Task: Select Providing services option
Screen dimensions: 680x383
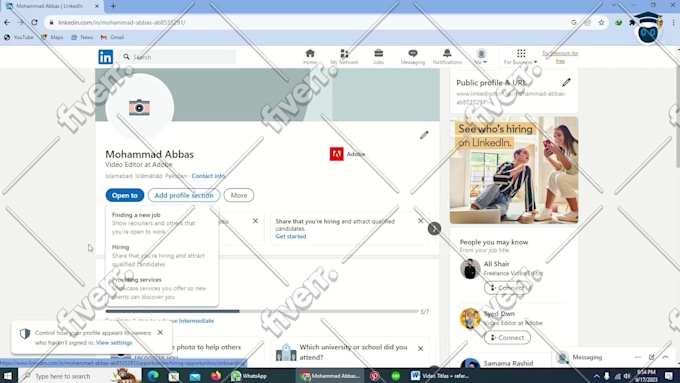Action: coord(162,288)
